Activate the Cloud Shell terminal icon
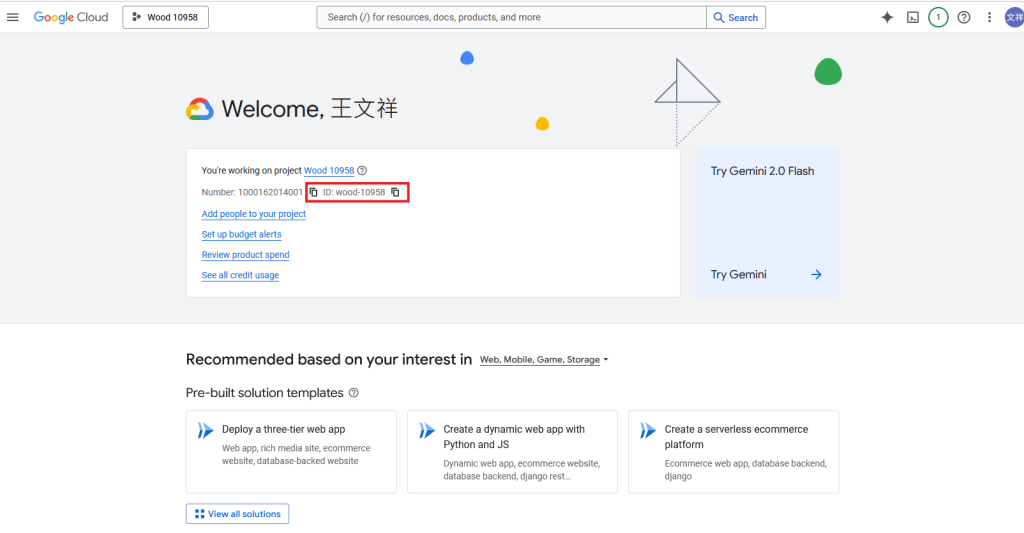 [x=912, y=18]
